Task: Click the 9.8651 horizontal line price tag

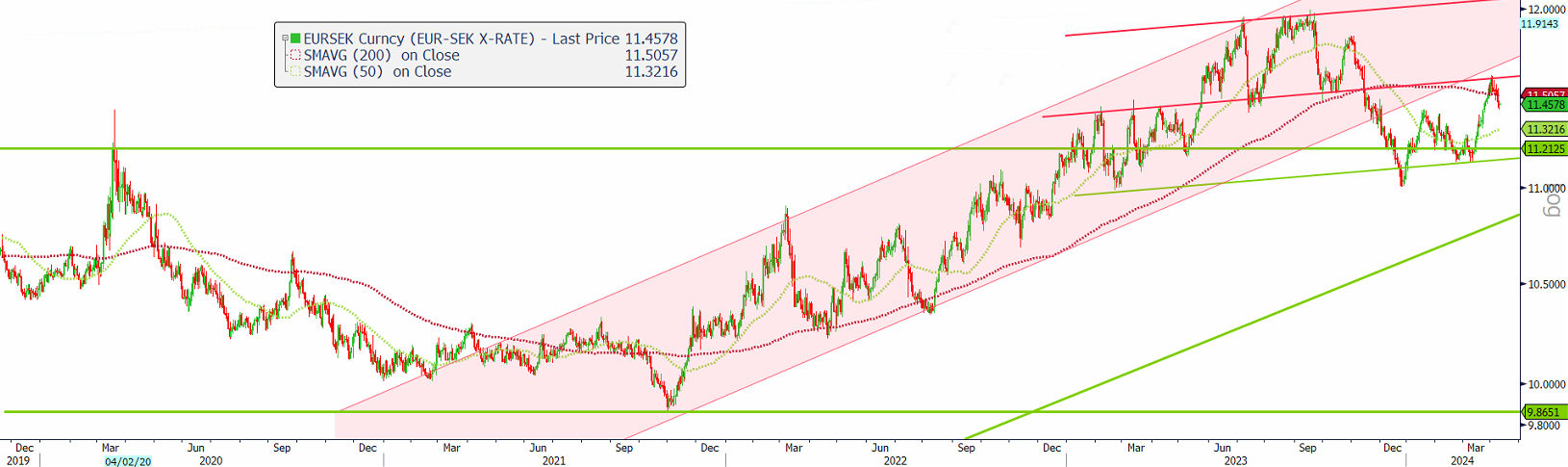Action: pyautogui.click(x=1544, y=412)
